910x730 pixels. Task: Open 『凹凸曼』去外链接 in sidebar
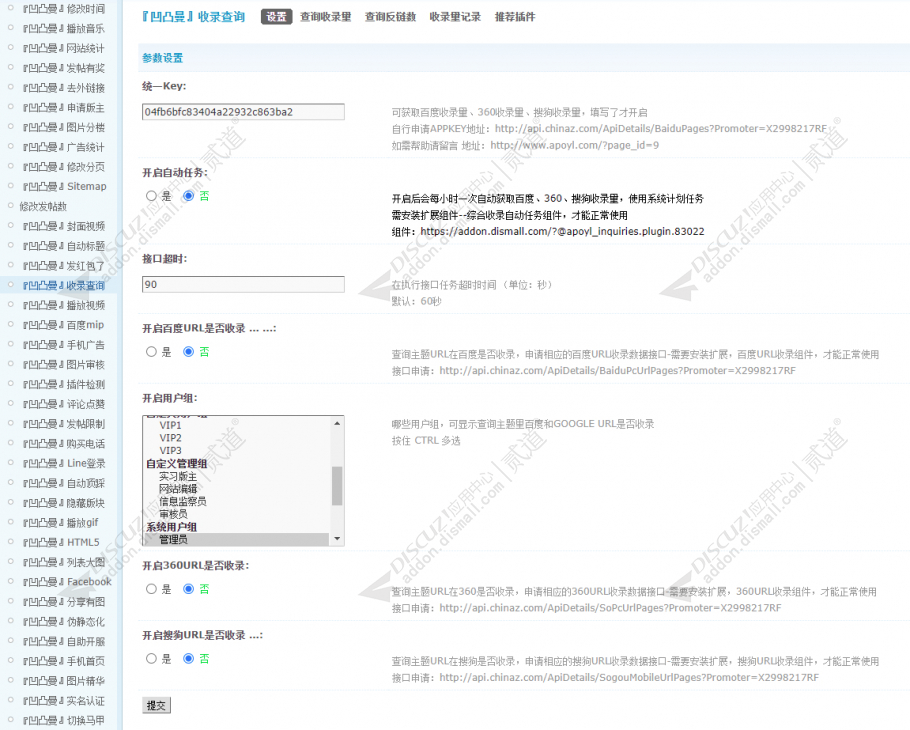[x=64, y=88]
